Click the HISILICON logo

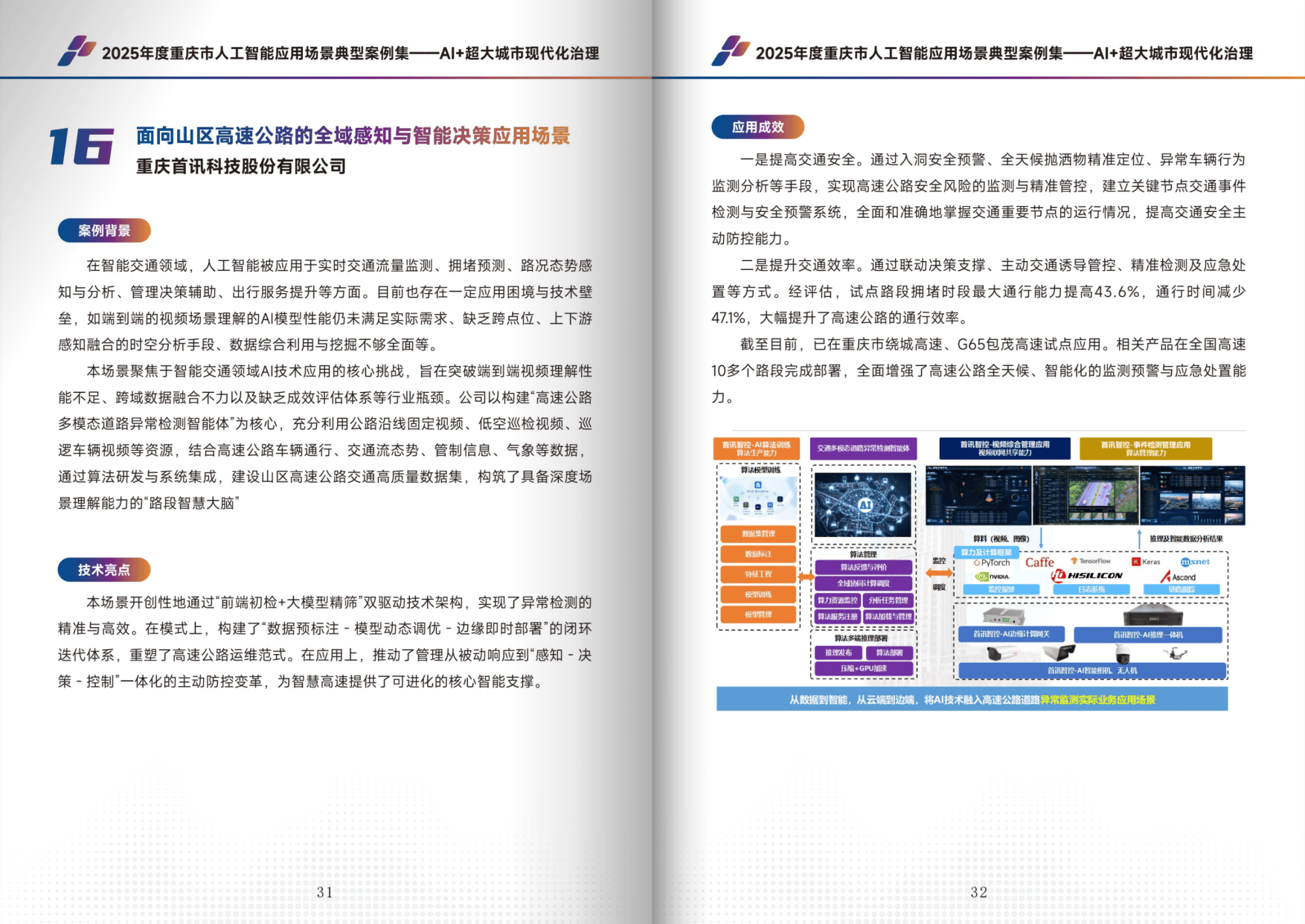[x=1087, y=575]
